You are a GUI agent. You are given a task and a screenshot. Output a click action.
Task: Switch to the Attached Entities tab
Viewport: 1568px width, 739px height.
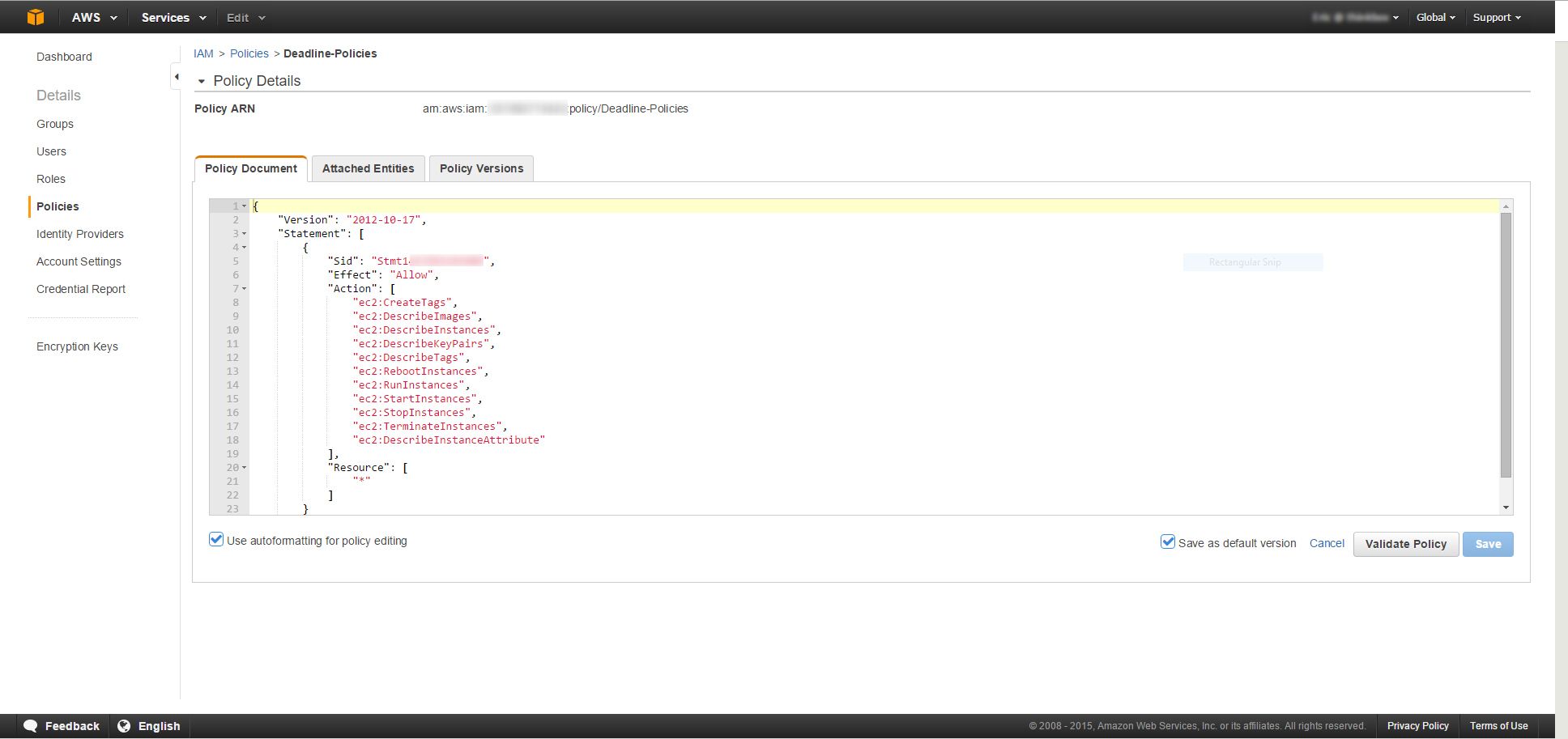pyautogui.click(x=369, y=168)
